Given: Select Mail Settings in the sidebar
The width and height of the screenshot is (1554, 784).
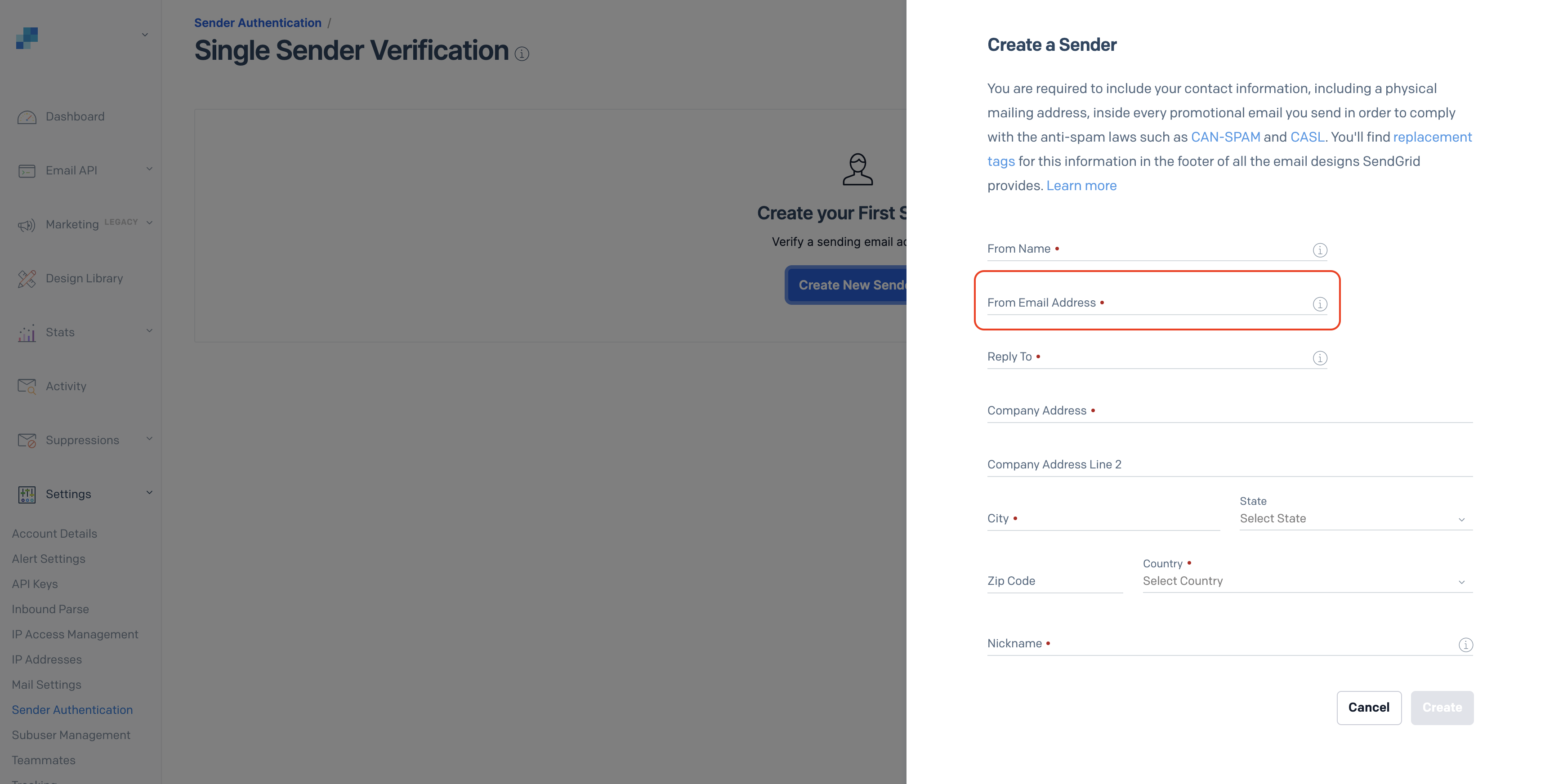Looking at the screenshot, I should tap(46, 685).
